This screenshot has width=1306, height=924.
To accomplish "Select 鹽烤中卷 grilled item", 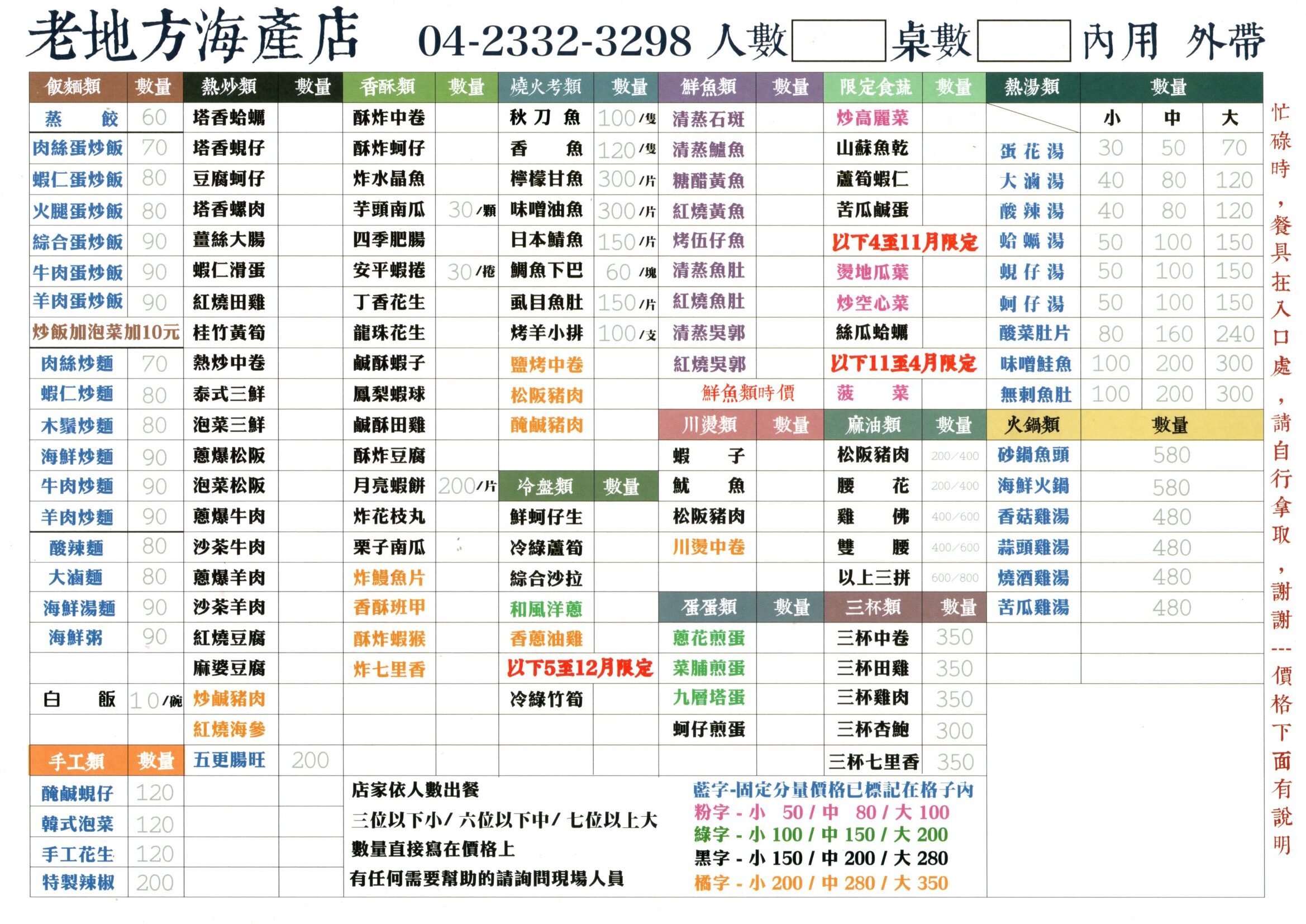I will click(546, 365).
